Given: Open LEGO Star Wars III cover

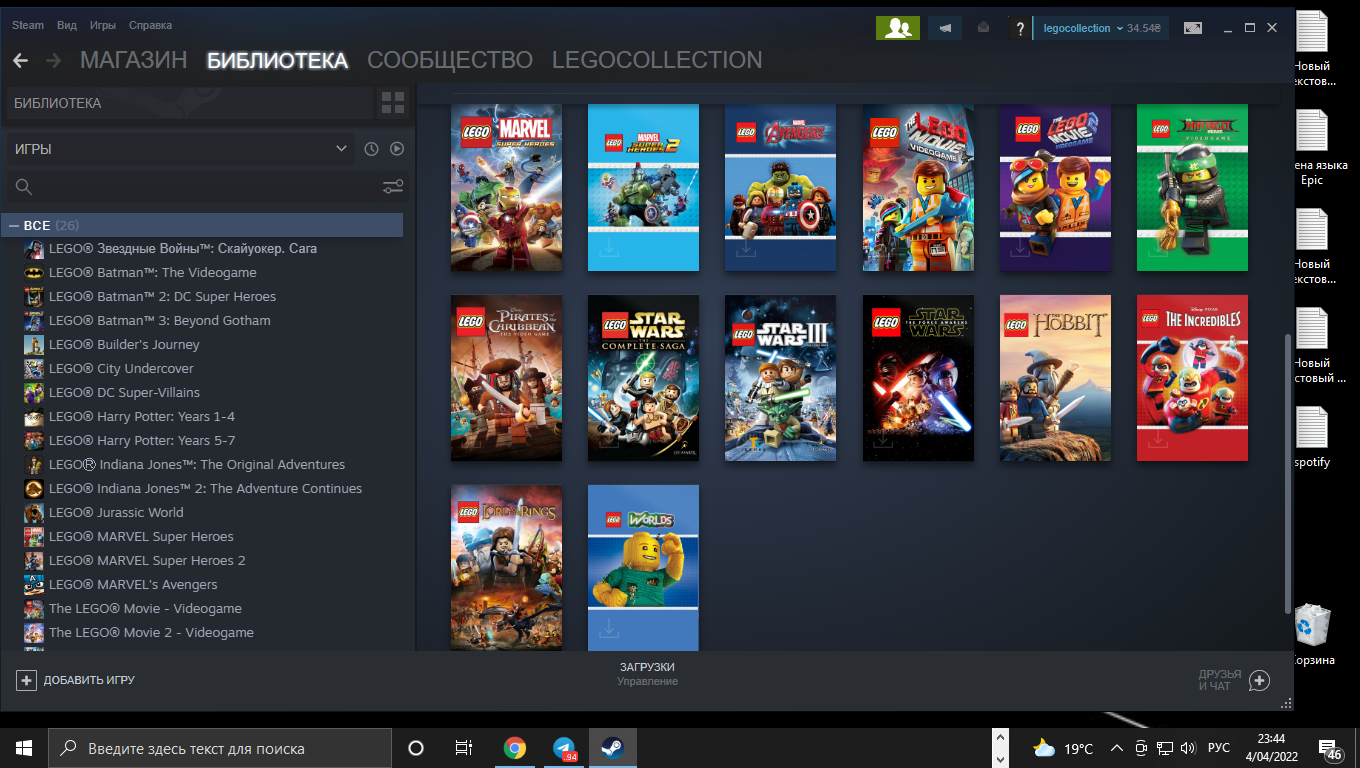Looking at the screenshot, I should point(780,378).
